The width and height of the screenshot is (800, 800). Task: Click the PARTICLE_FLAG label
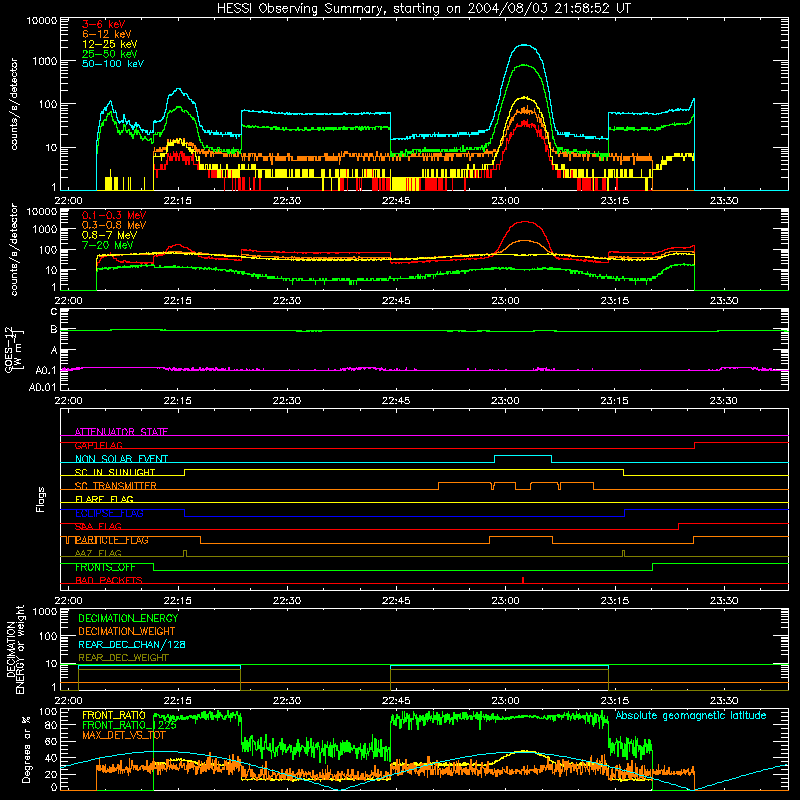[112, 540]
